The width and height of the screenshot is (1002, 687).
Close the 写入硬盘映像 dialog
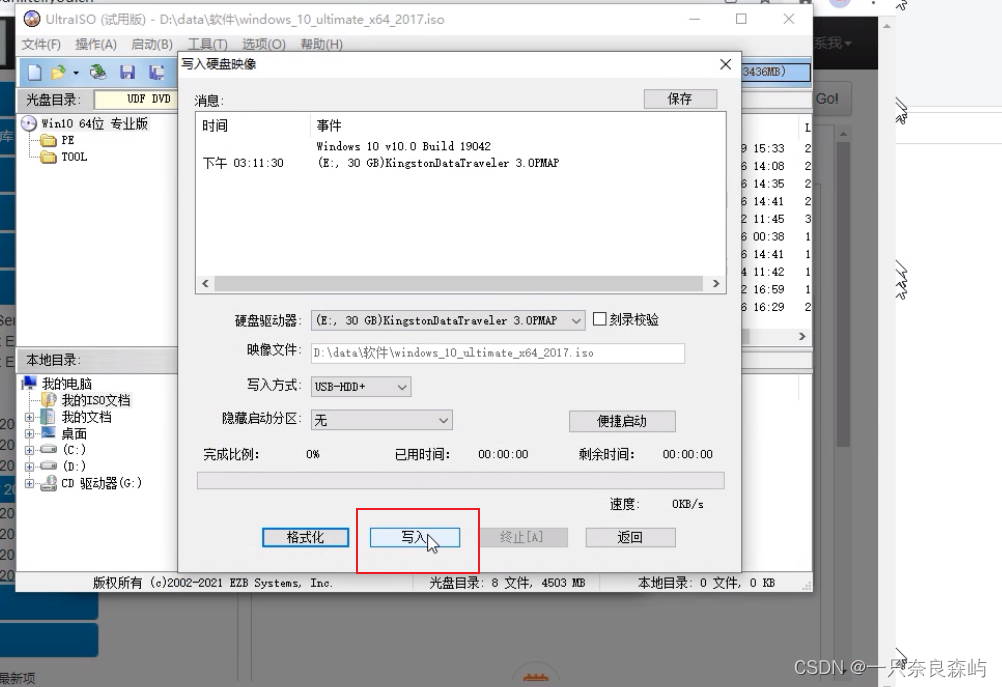pyautogui.click(x=725, y=64)
